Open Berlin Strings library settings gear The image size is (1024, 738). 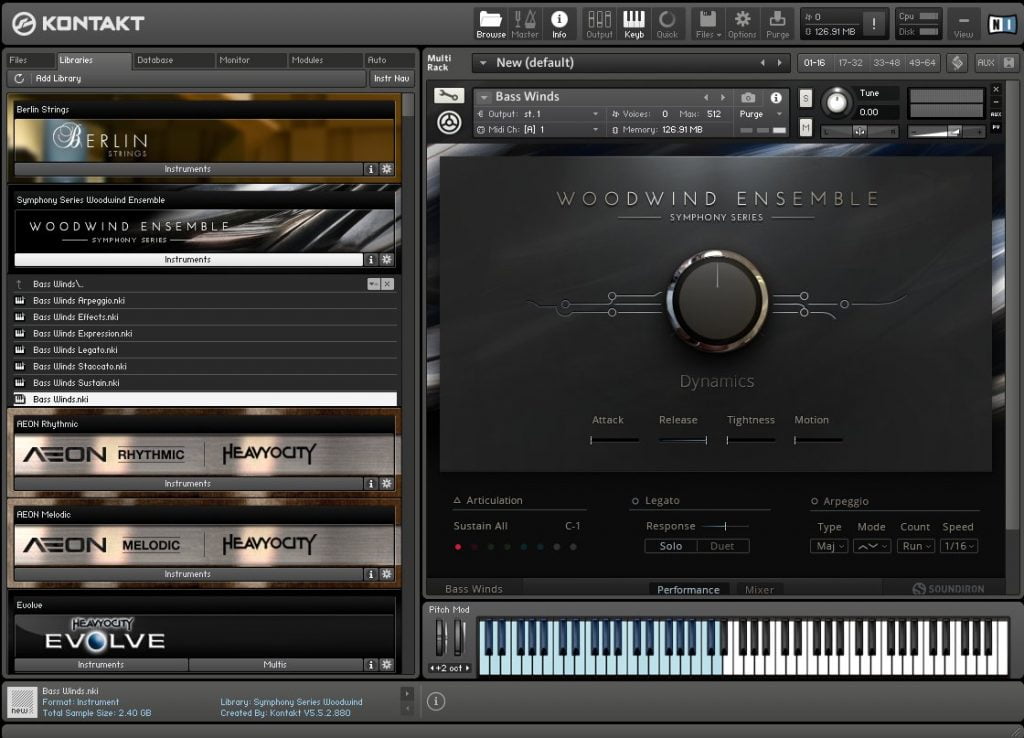coord(387,169)
